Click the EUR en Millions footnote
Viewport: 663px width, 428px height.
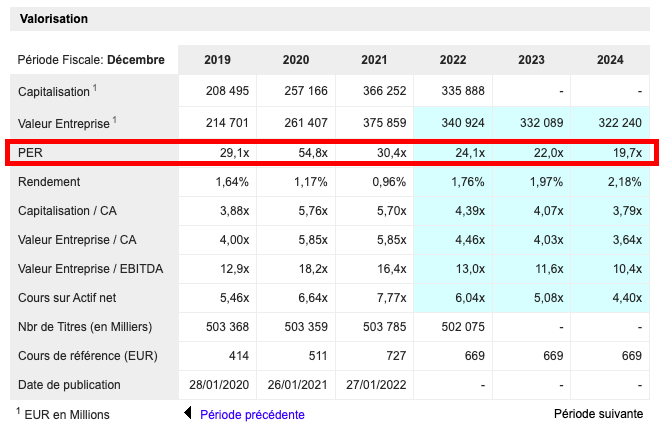[x=63, y=414]
